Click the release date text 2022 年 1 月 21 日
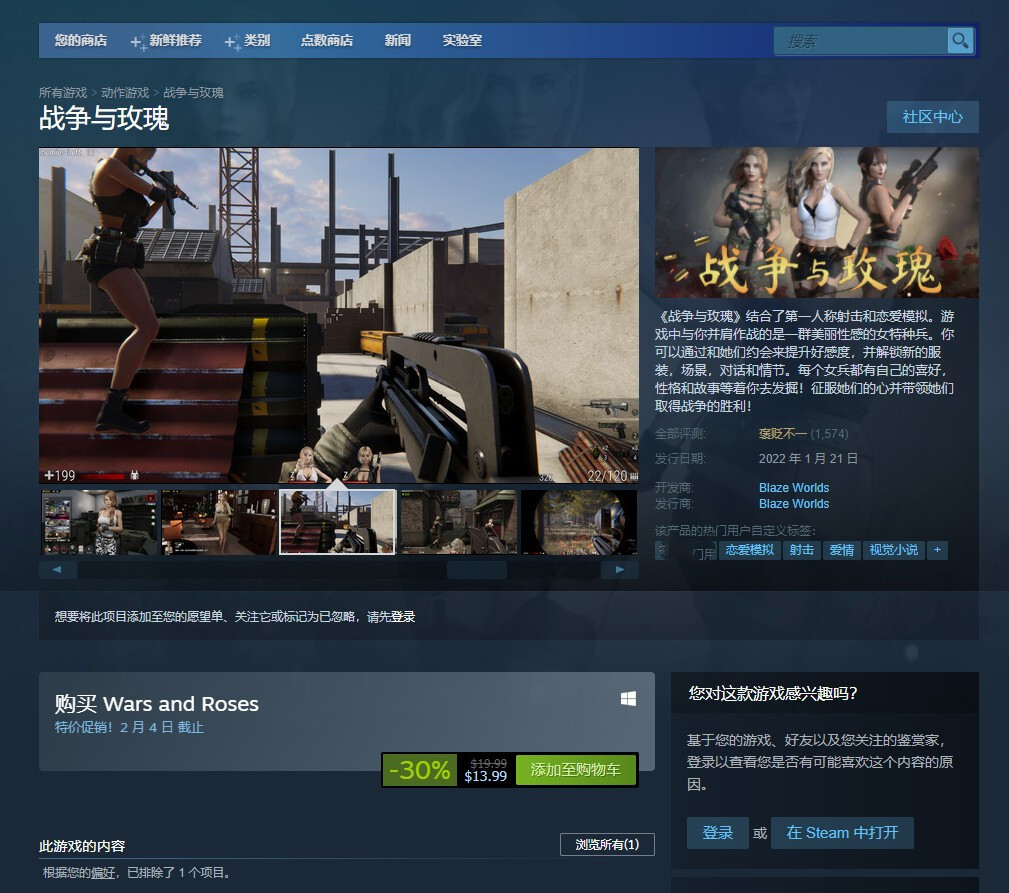Viewport: 1009px width, 893px height. [808, 459]
